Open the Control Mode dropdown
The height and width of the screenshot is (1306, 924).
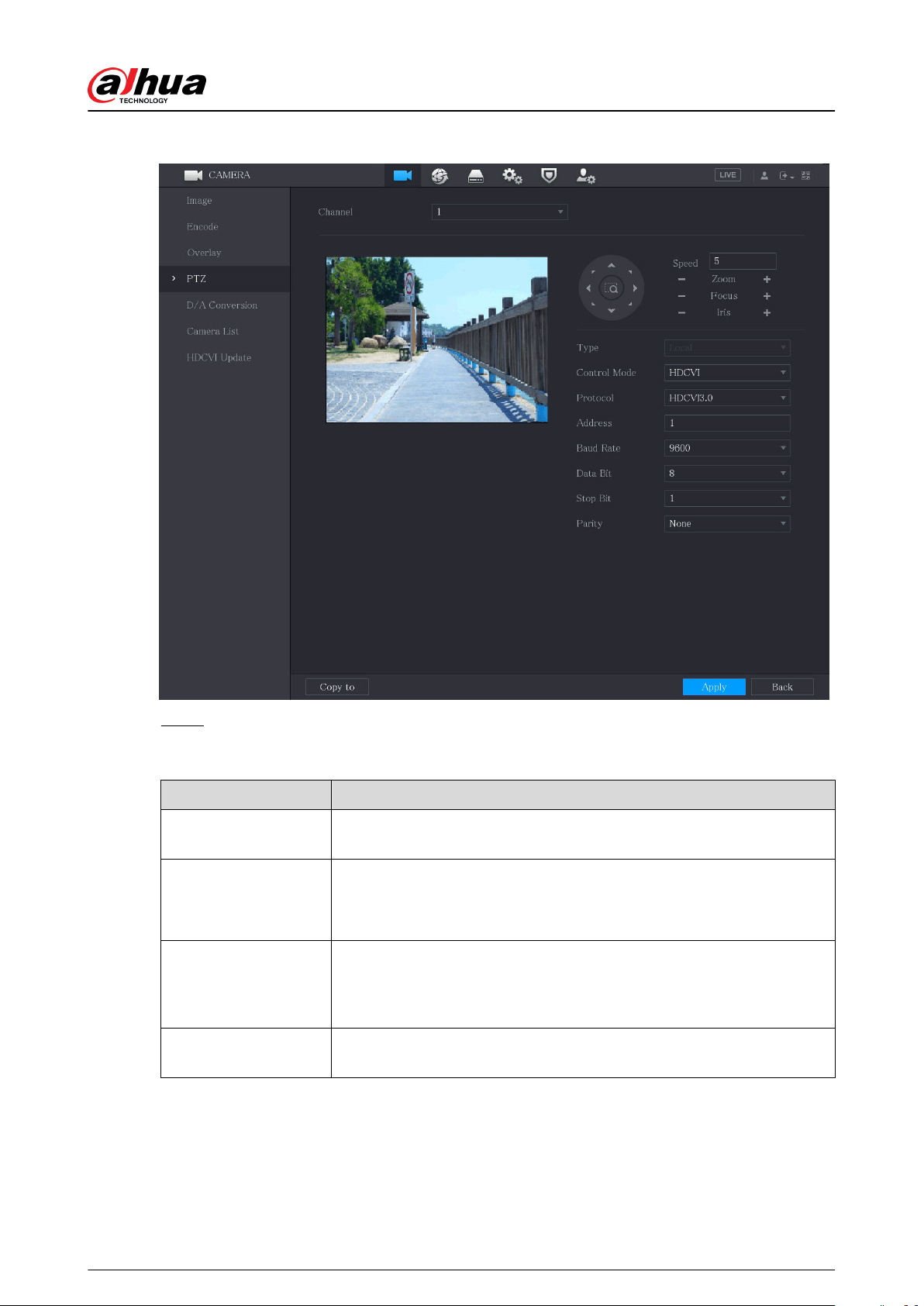coord(727,373)
